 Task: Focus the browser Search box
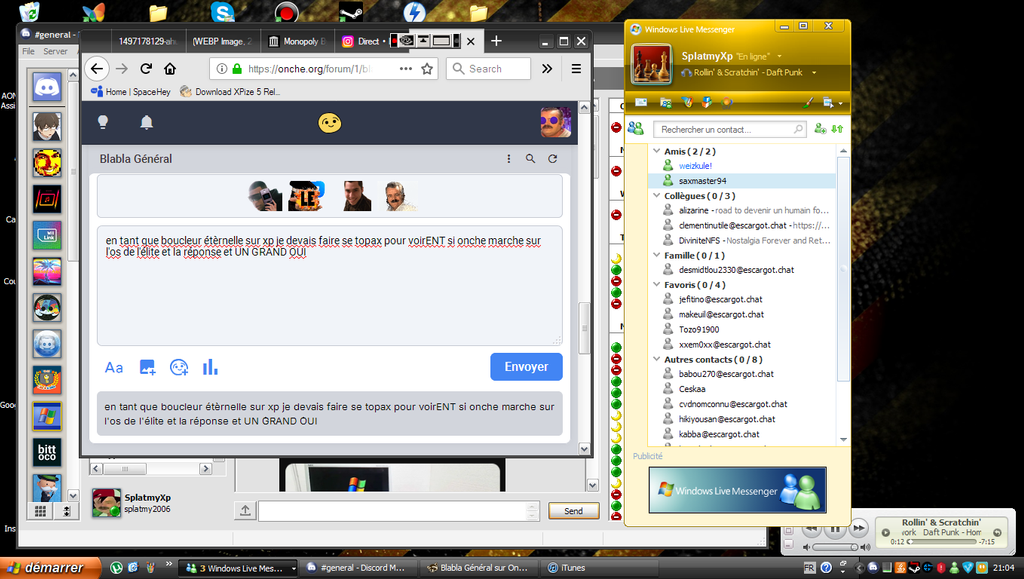point(488,69)
